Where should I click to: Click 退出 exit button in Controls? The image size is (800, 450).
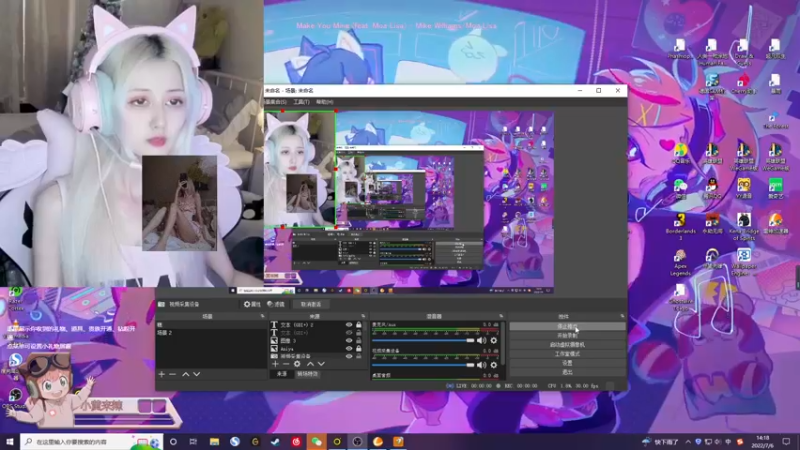[x=567, y=372]
